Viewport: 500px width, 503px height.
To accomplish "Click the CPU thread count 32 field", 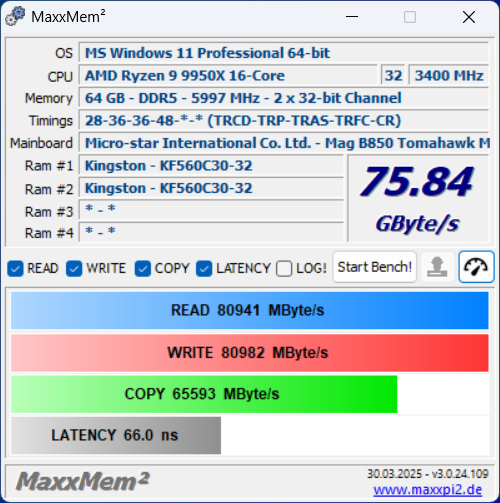I will coord(393,76).
